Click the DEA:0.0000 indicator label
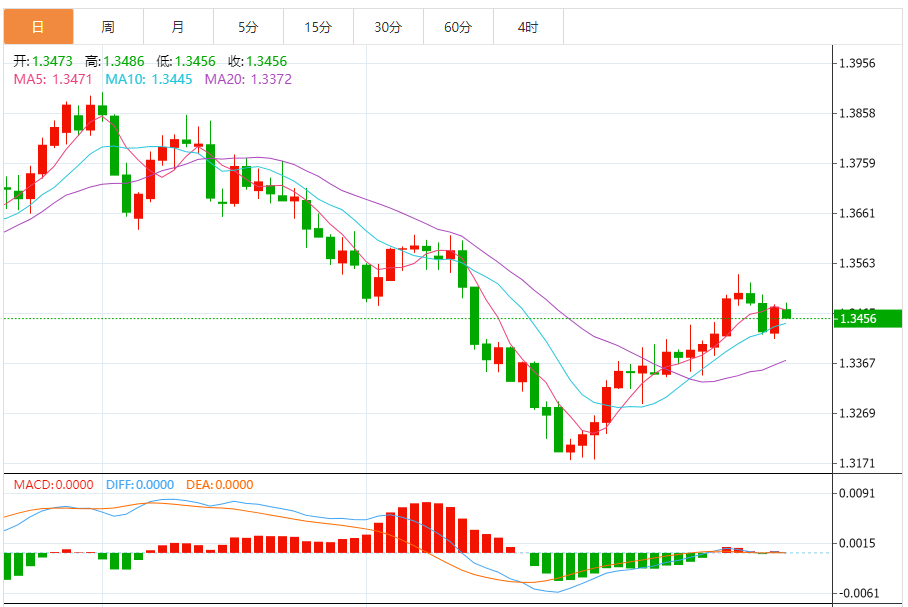The image size is (908, 607). tap(219, 485)
